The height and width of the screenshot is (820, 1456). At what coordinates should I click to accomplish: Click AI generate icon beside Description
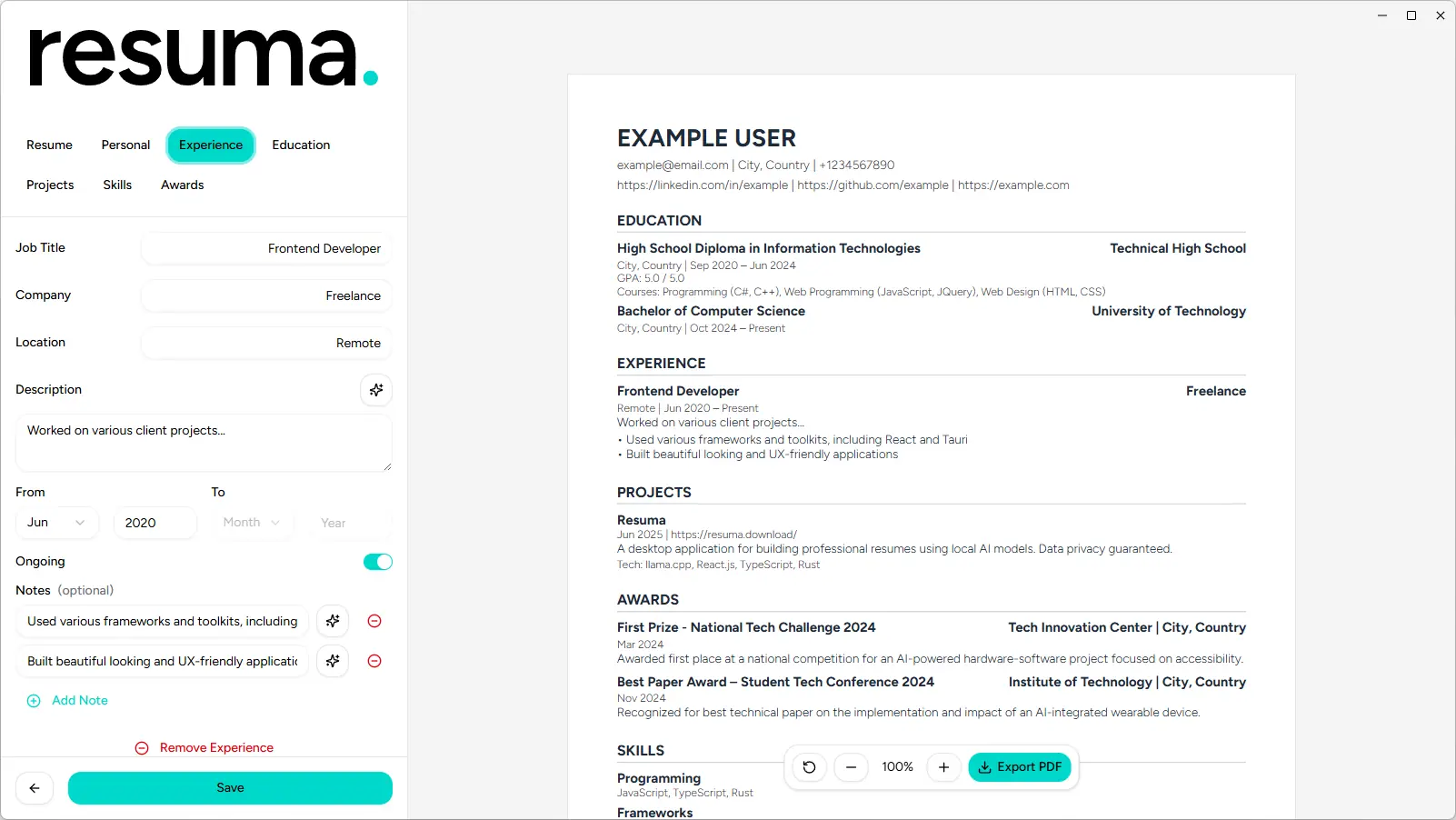[x=376, y=390]
